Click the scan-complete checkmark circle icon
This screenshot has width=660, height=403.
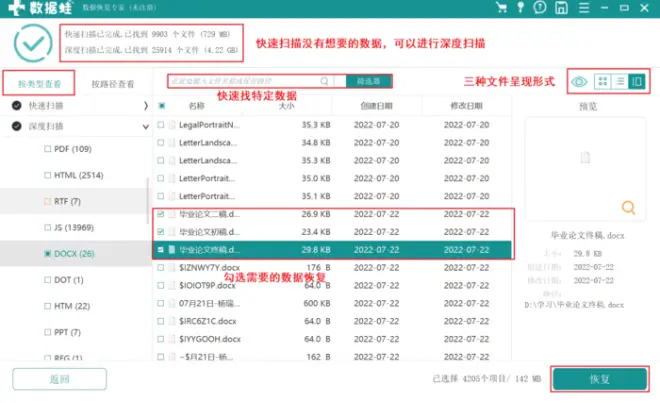(x=33, y=43)
